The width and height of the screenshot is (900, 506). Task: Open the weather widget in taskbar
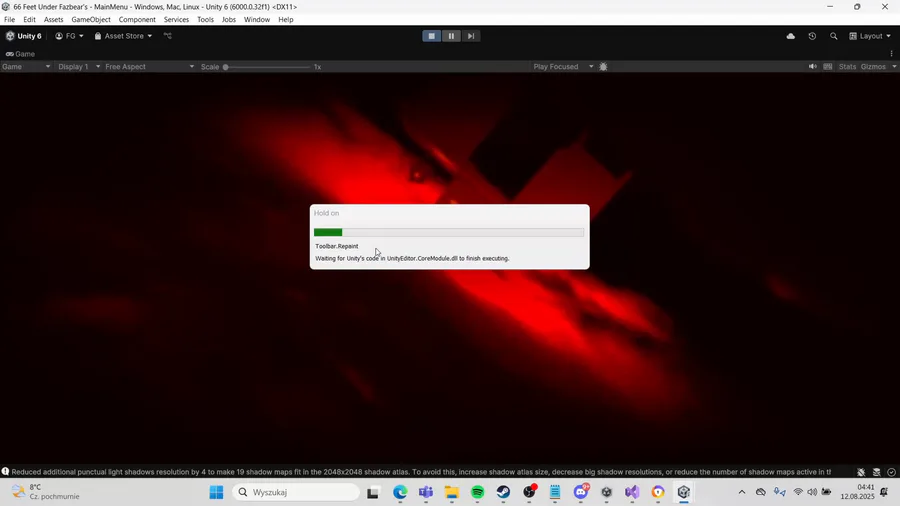[46, 492]
